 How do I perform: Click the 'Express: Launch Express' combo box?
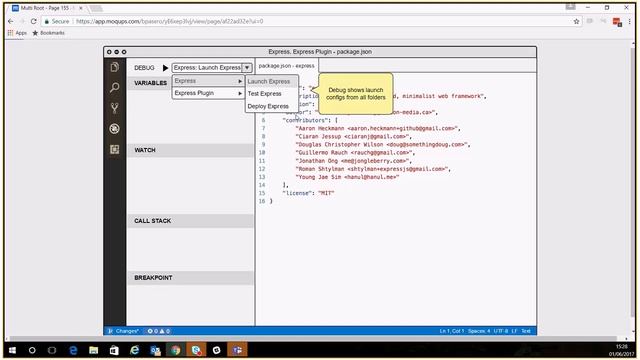212,68
